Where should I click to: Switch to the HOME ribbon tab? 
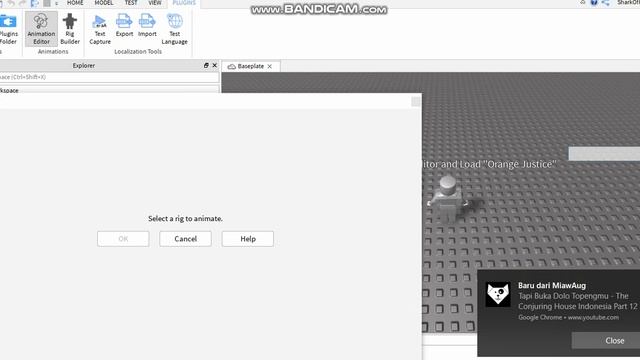coord(75,3)
